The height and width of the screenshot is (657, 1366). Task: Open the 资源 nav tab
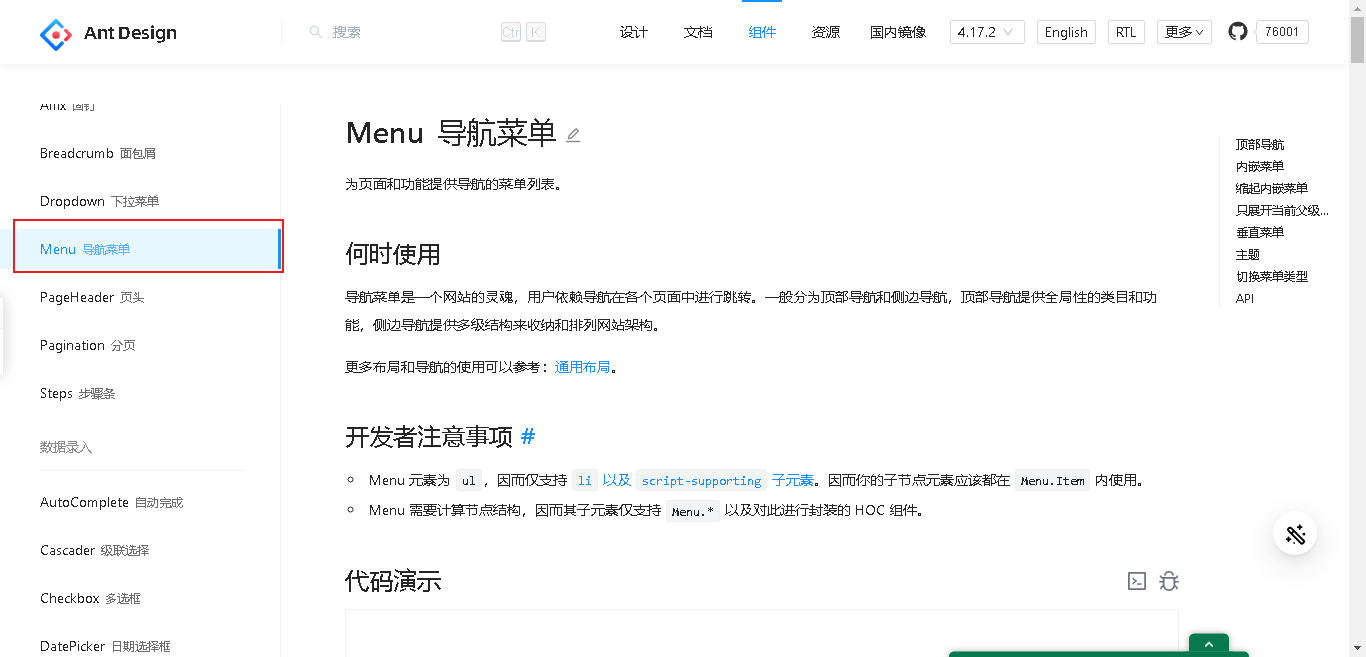(826, 32)
